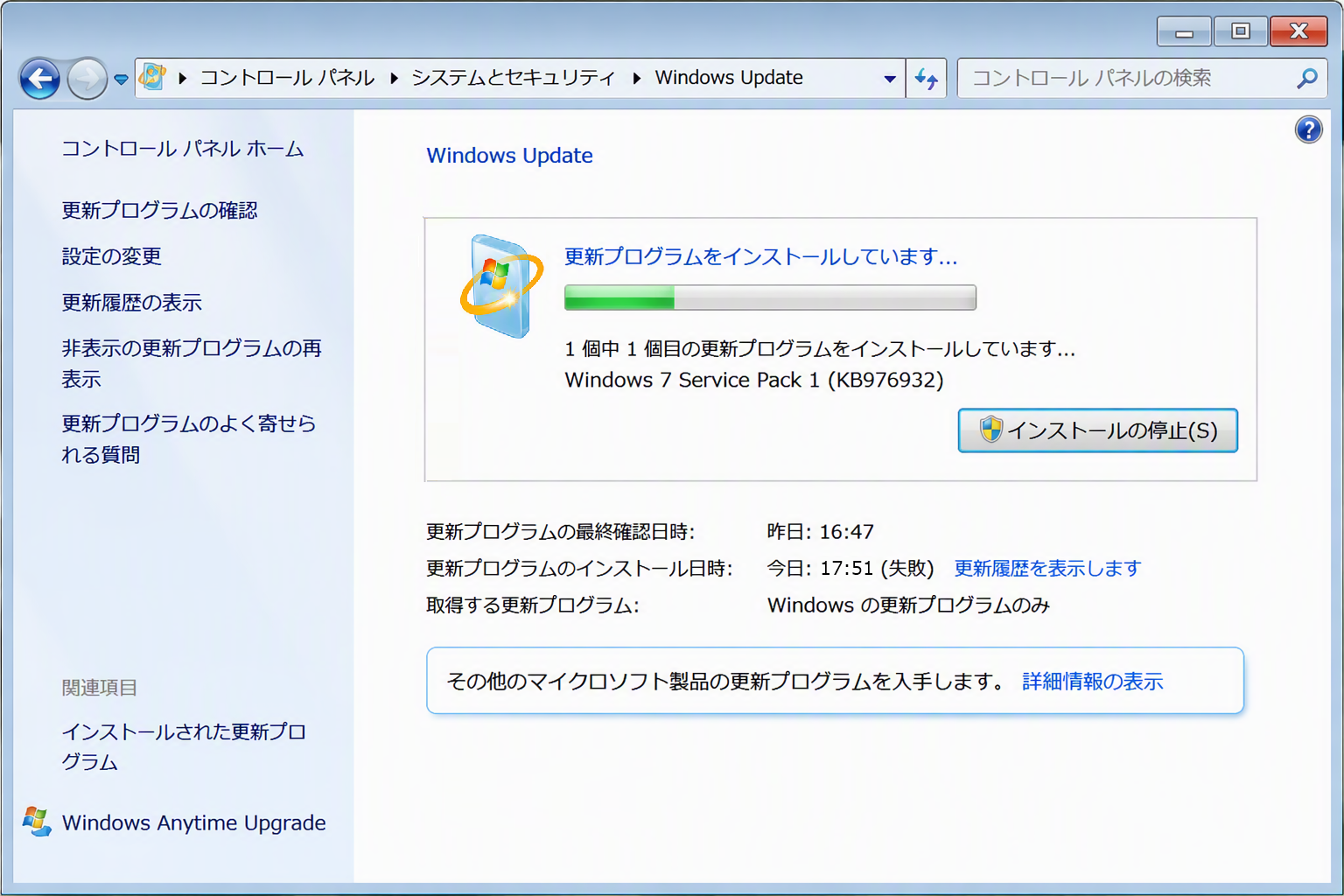The image size is (1344, 896).
Task: Open 更新プログラムのよく寄せられる質問 link
Action: coord(188,439)
